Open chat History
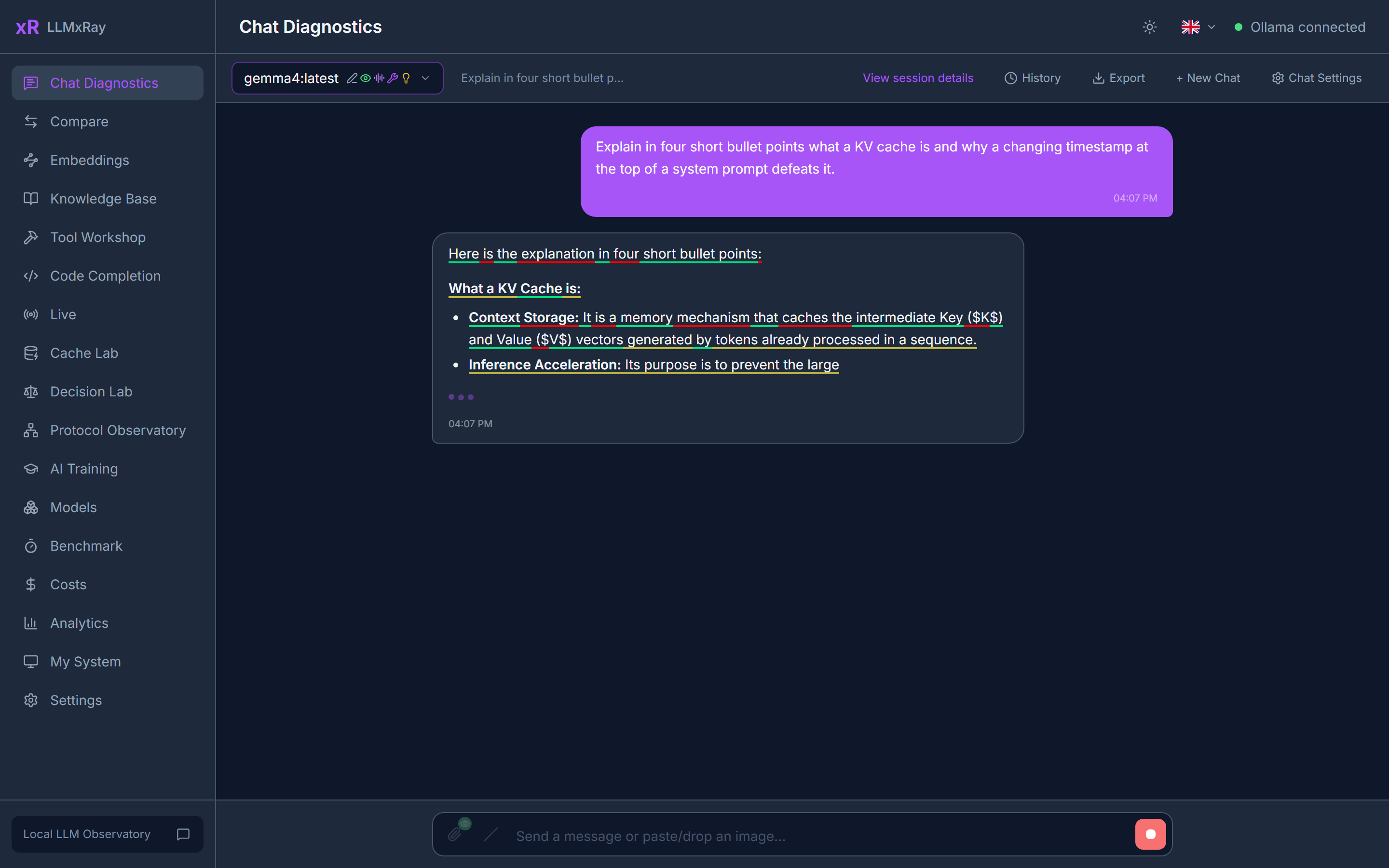 click(x=1033, y=78)
